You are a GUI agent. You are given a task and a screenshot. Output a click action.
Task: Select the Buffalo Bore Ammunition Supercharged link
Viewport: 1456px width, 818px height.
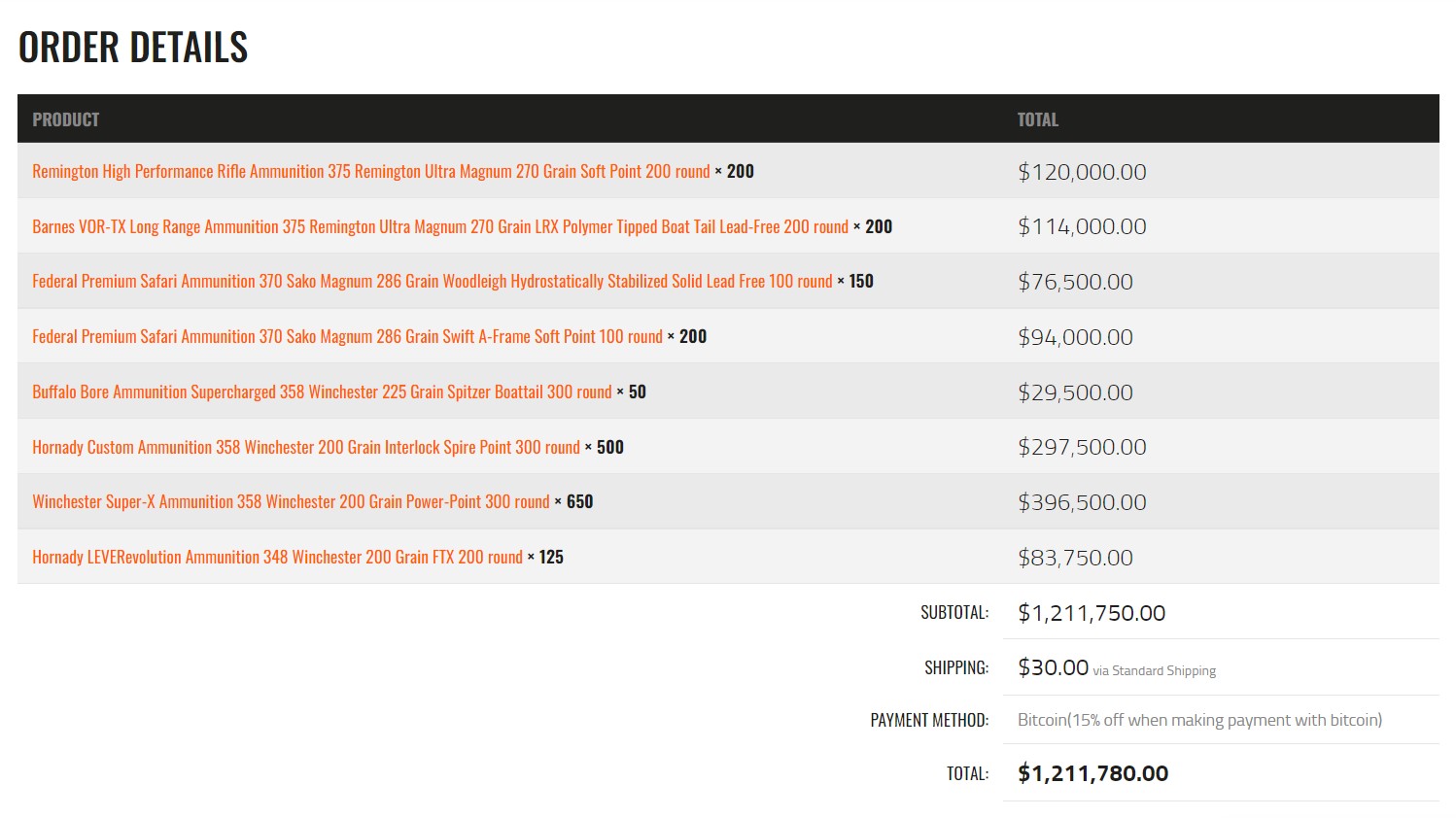pos(322,392)
